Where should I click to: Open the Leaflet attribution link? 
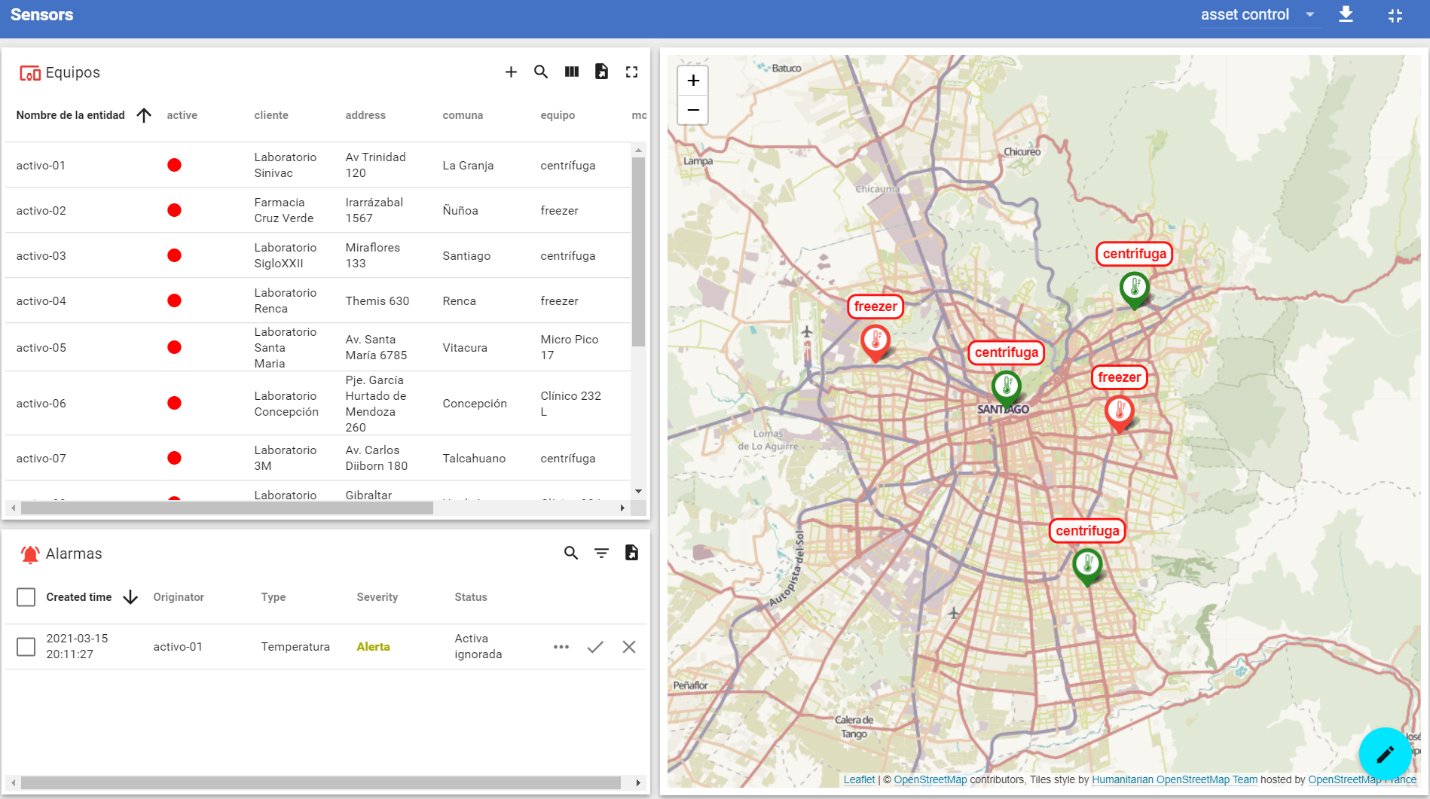click(x=858, y=780)
